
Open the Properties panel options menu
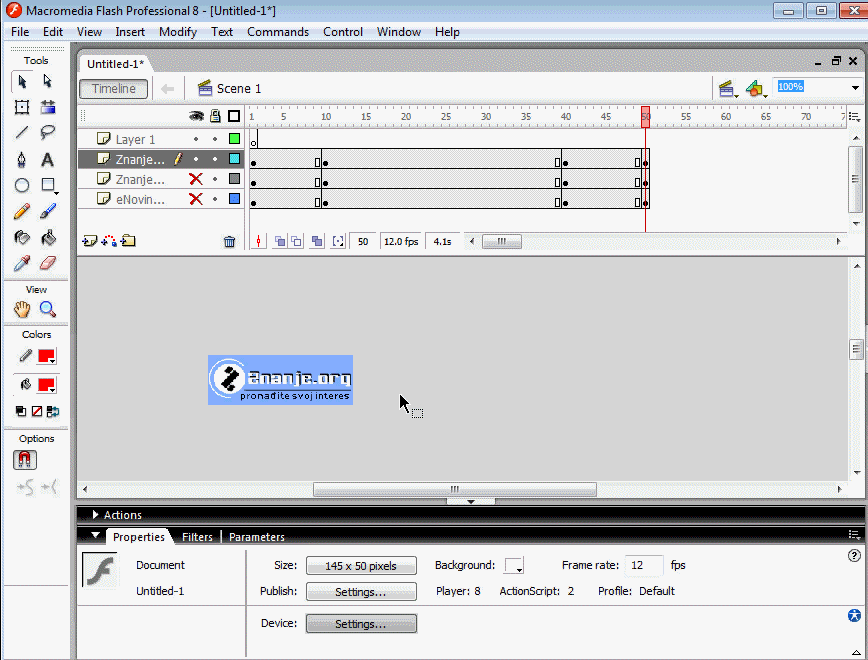854,534
